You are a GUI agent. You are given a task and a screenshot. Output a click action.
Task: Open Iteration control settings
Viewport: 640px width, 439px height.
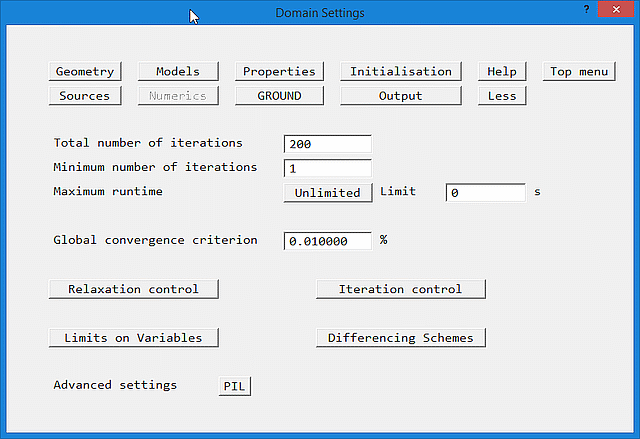click(x=400, y=289)
